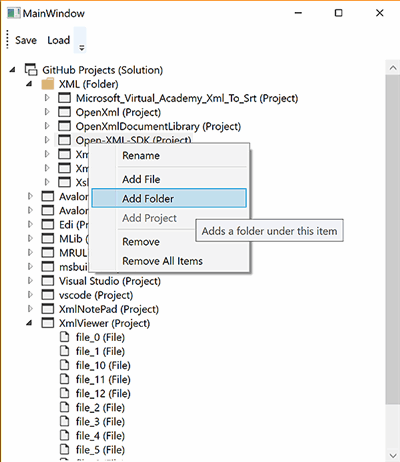Collapse the XmlViewer project node

pos(29,323)
